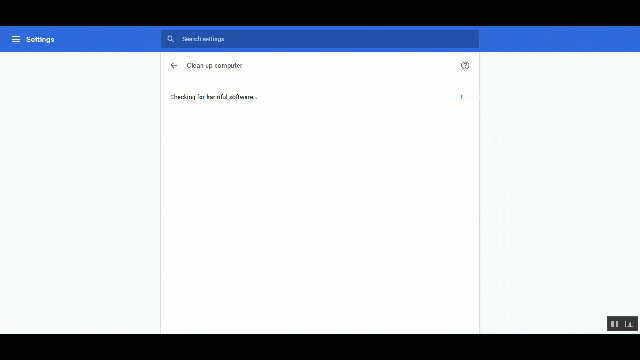
Task: Click the Checking for harmful software text
Action: (x=213, y=97)
